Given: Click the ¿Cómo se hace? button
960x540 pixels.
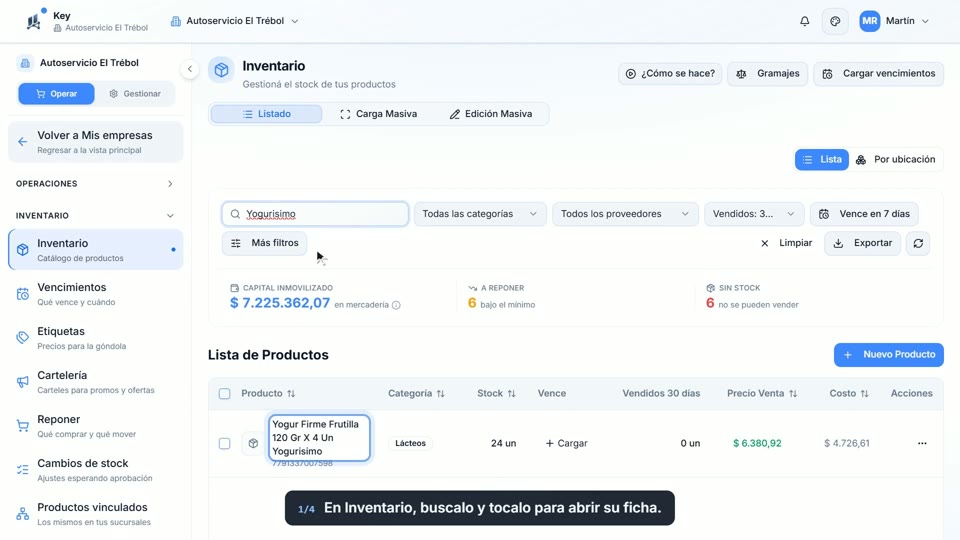Looking at the screenshot, I should [670, 73].
